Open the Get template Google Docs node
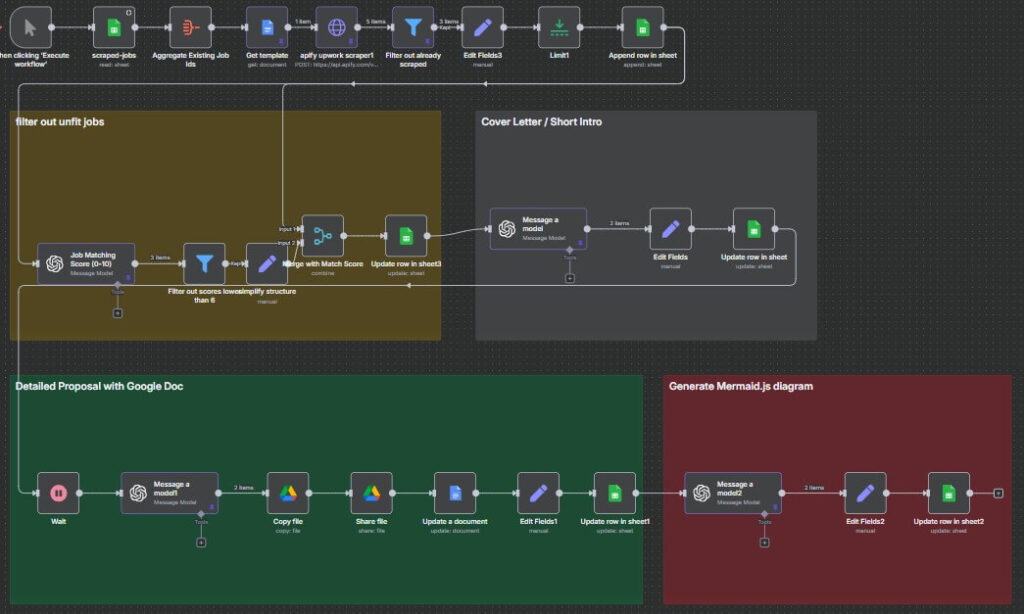 (x=267, y=27)
